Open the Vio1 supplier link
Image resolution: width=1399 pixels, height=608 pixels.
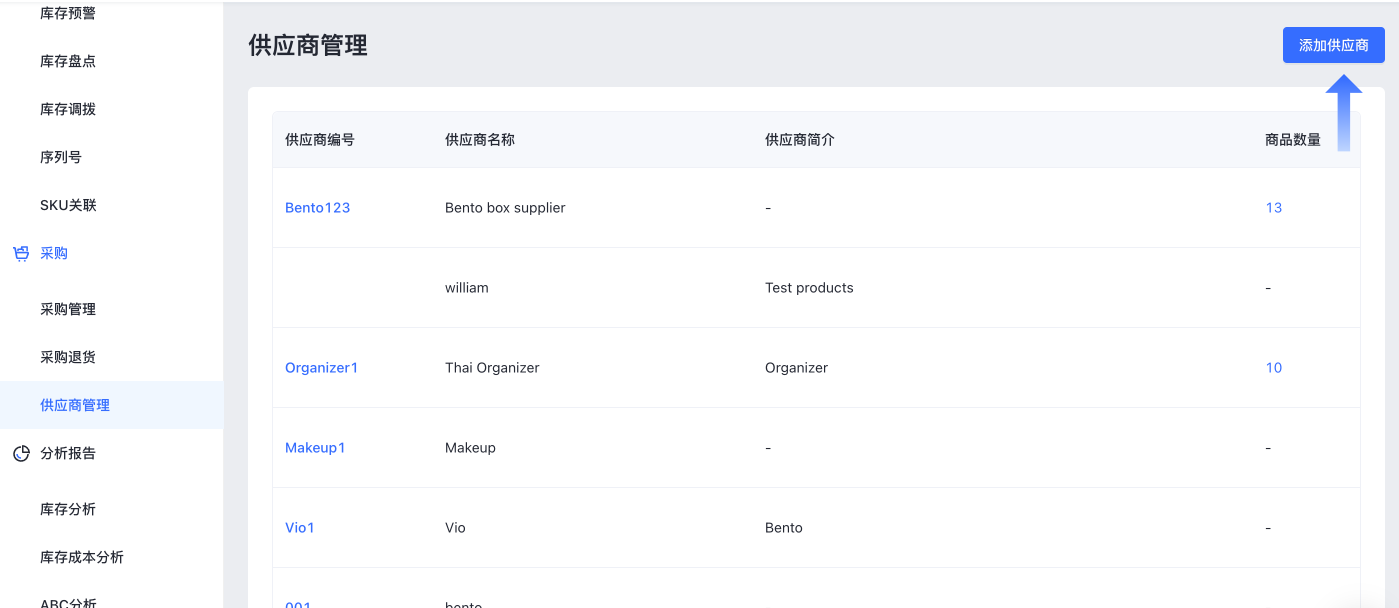click(x=299, y=528)
